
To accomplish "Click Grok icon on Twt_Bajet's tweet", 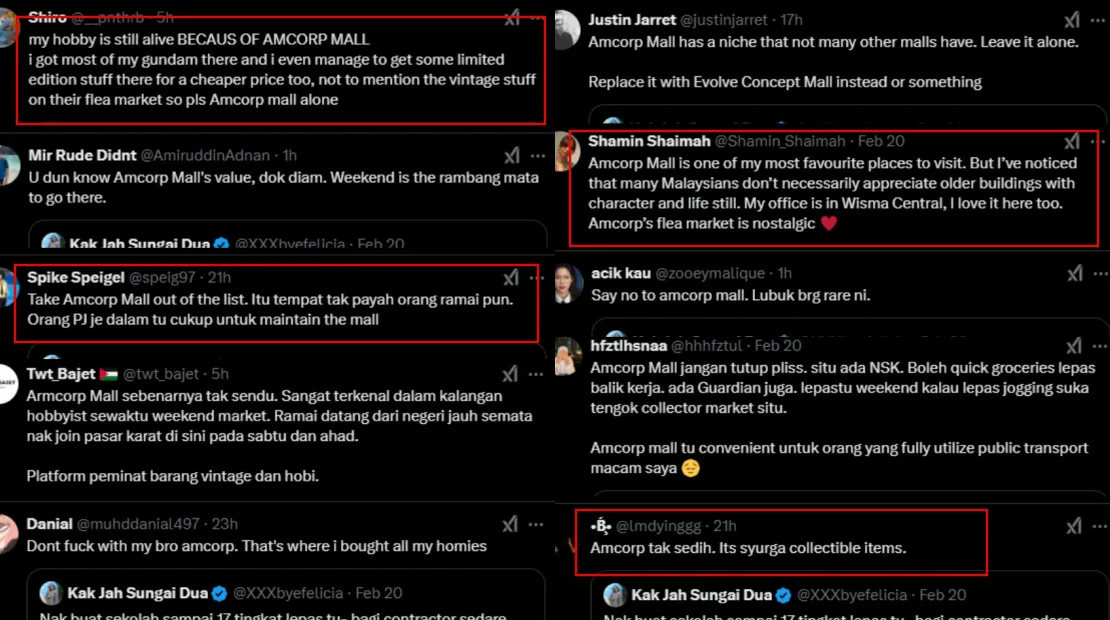I will pyautogui.click(x=510, y=374).
